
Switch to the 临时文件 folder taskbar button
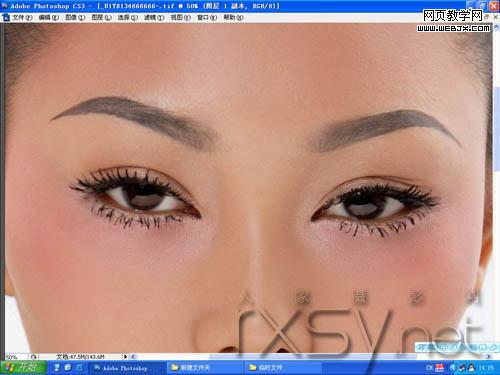click(x=283, y=368)
